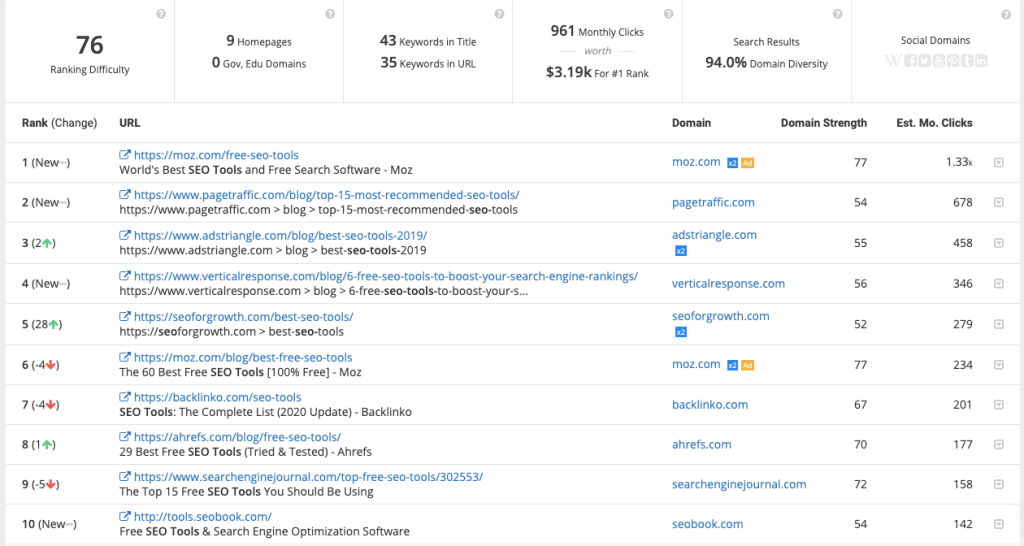Click the LinkedIn icon under Social Domains
Viewport: 1024px width, 546px height.
pos(981,61)
